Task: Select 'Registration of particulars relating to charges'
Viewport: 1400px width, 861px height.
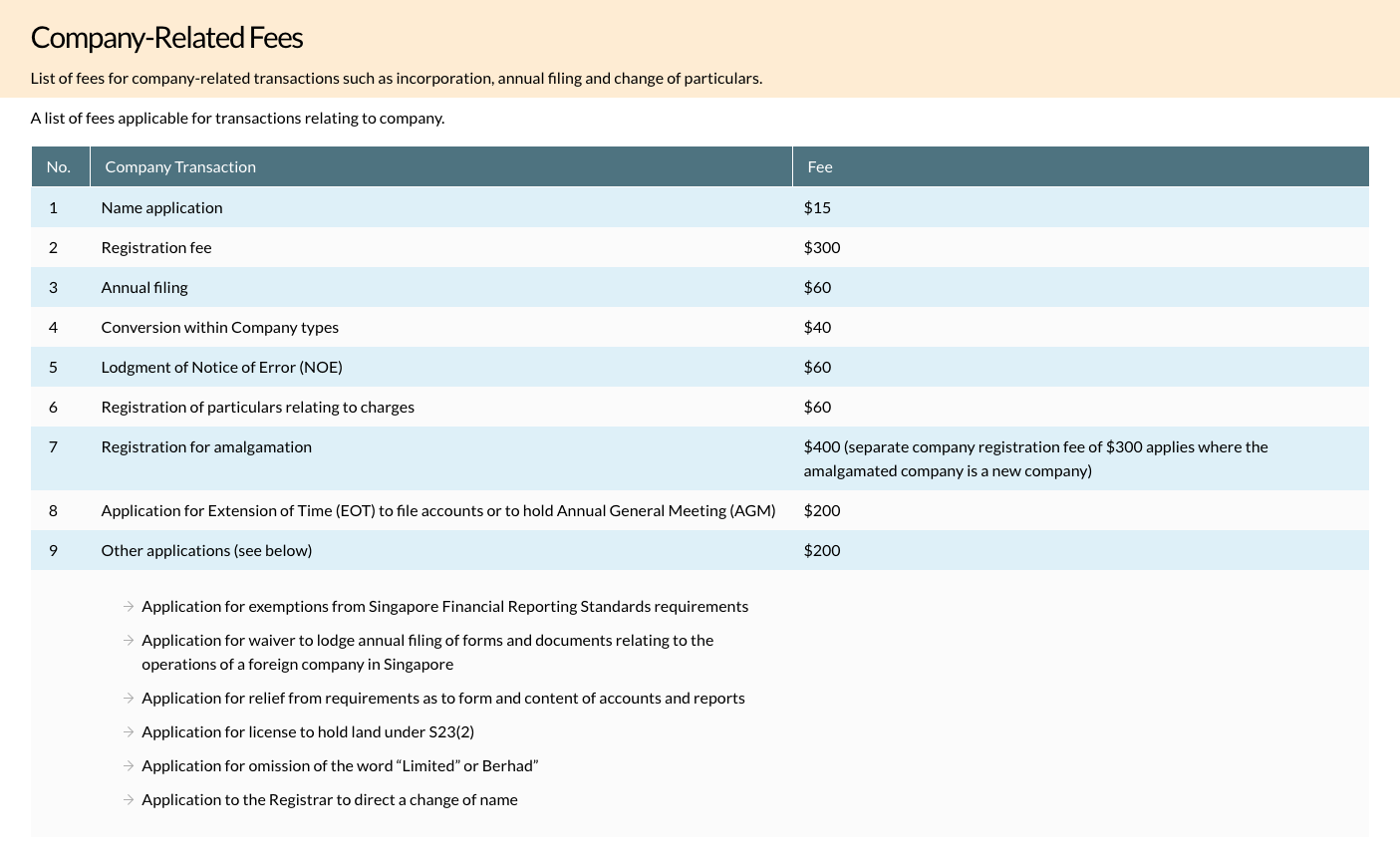Action: pos(258,408)
